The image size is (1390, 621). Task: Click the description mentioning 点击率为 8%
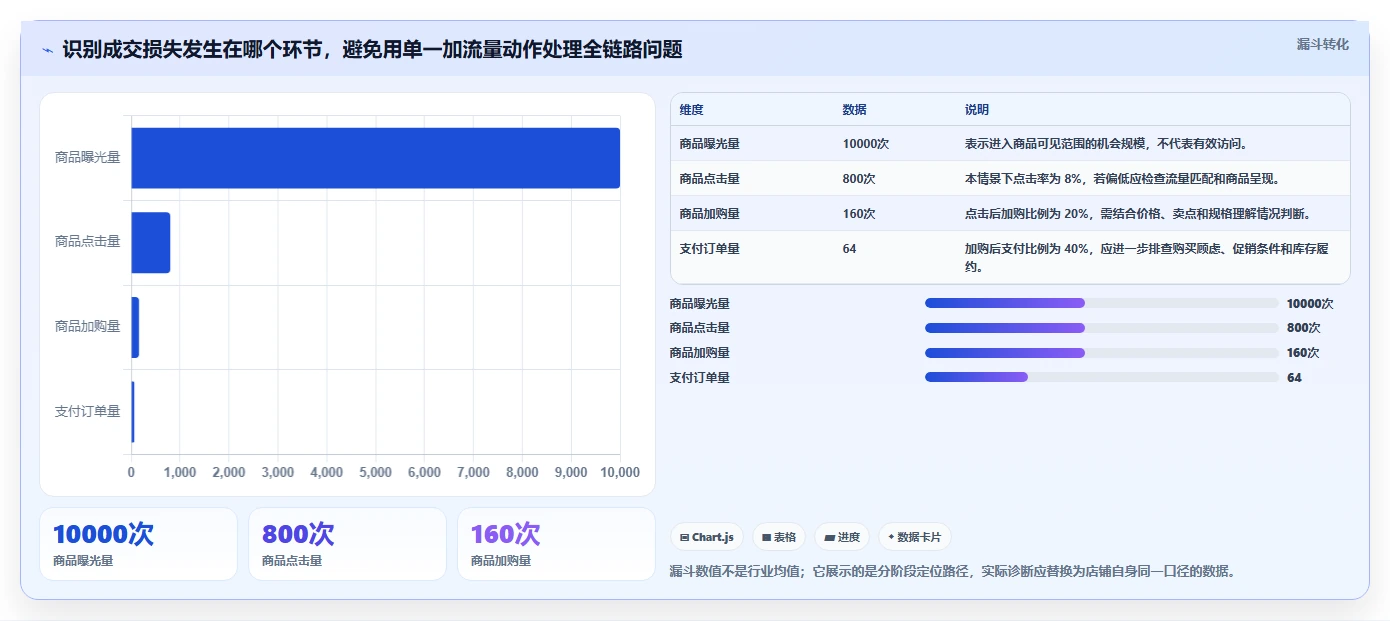pyautogui.click(x=1122, y=179)
